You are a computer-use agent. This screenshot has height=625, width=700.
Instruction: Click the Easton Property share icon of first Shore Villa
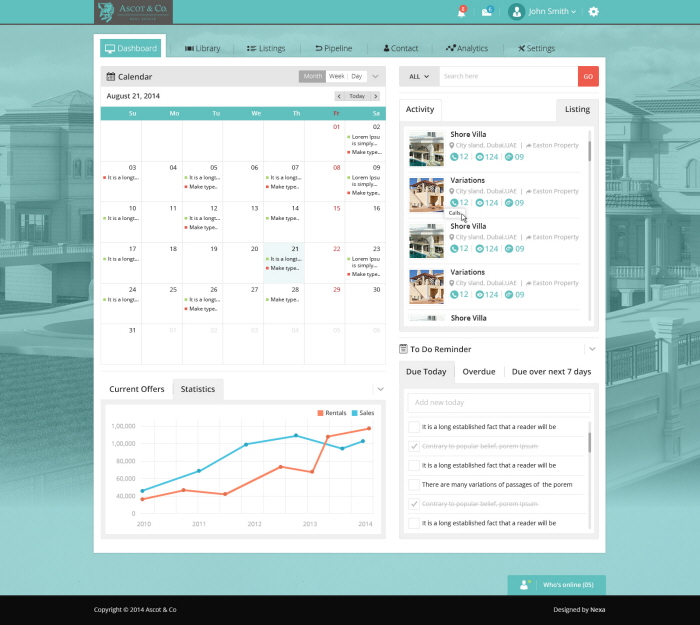(x=529, y=146)
